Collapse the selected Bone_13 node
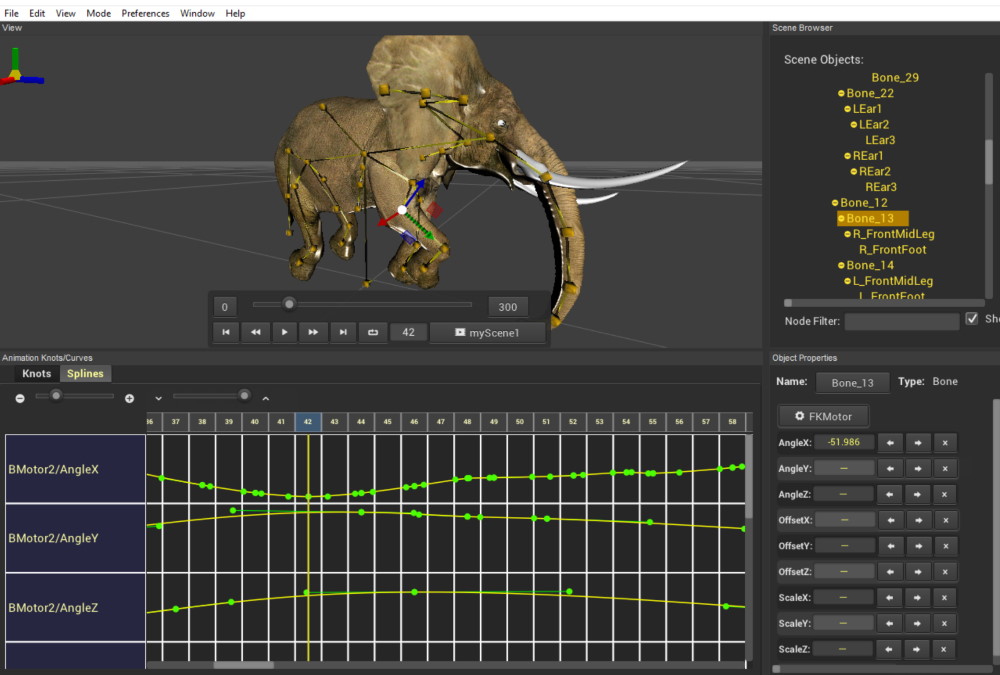 point(841,218)
